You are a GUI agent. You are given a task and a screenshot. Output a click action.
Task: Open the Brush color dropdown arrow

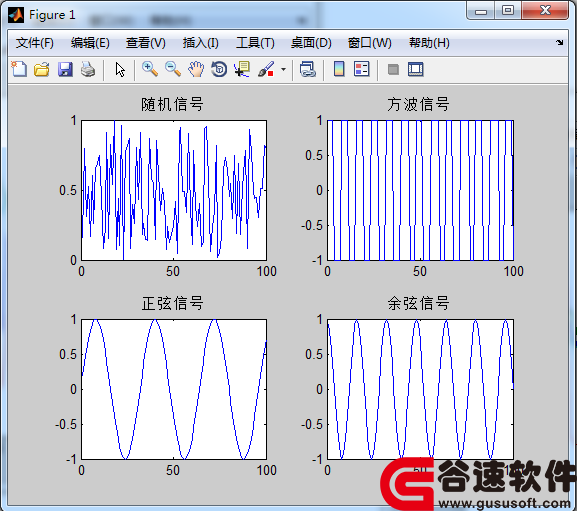click(283, 69)
